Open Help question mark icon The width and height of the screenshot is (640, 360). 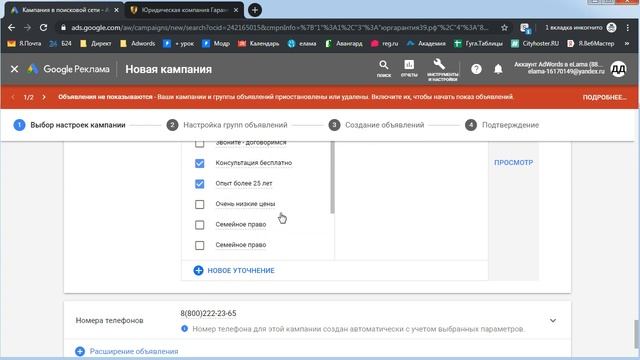point(476,69)
